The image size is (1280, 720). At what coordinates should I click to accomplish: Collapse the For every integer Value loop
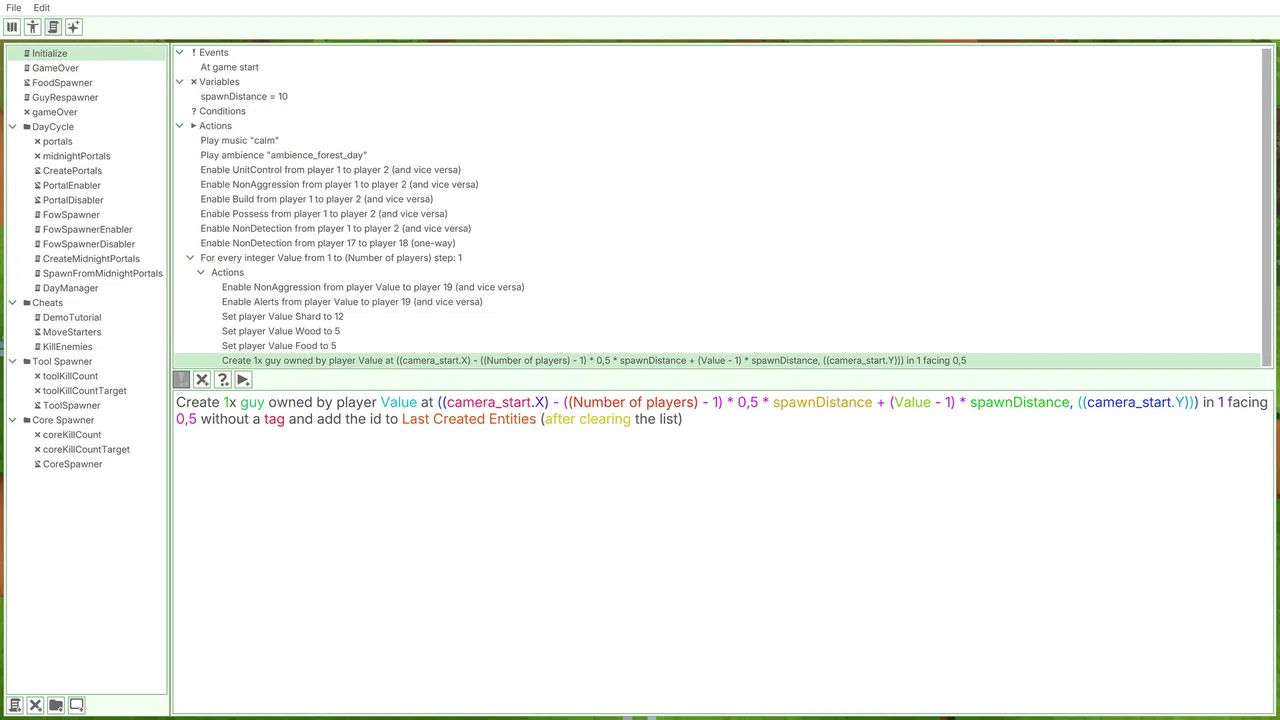pos(190,258)
